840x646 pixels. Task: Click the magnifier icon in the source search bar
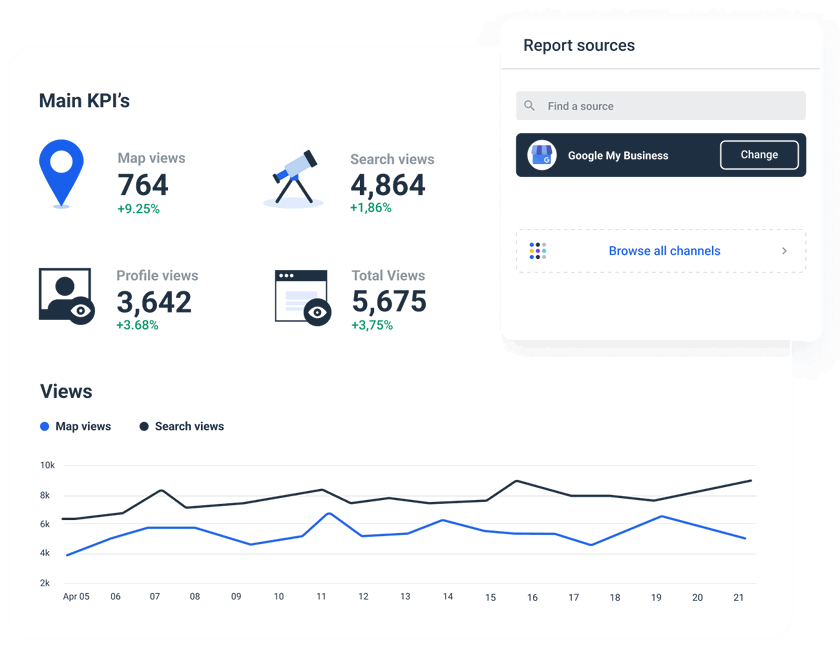pos(529,106)
